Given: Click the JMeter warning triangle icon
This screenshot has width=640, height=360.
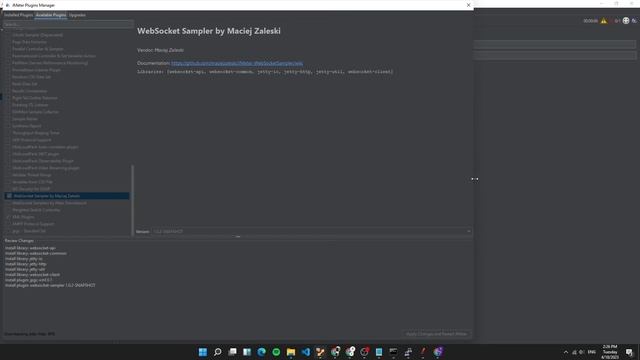Looking at the screenshot, I should [x=603, y=21].
